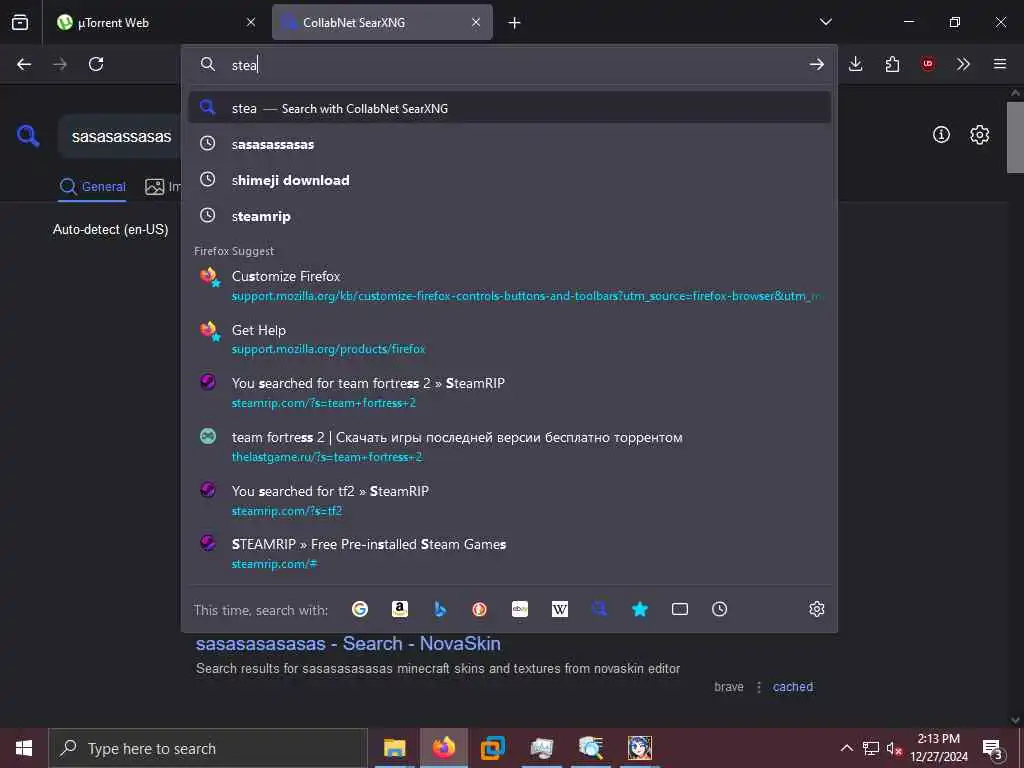The height and width of the screenshot is (768, 1024).
Task: Open the anime character app on taskbar
Action: [x=639, y=748]
